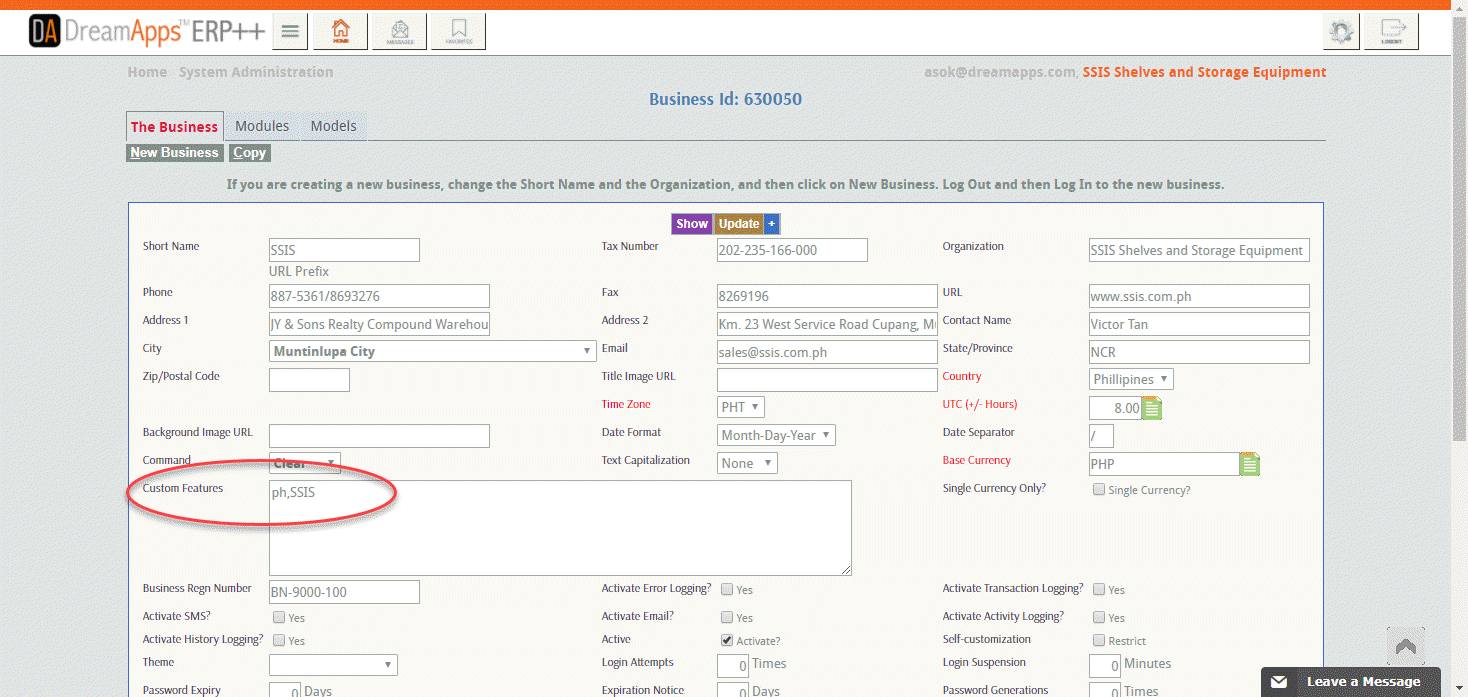Open the Time Zone PHT dropdown
Image resolution: width=1468 pixels, height=697 pixels.
pos(741,408)
